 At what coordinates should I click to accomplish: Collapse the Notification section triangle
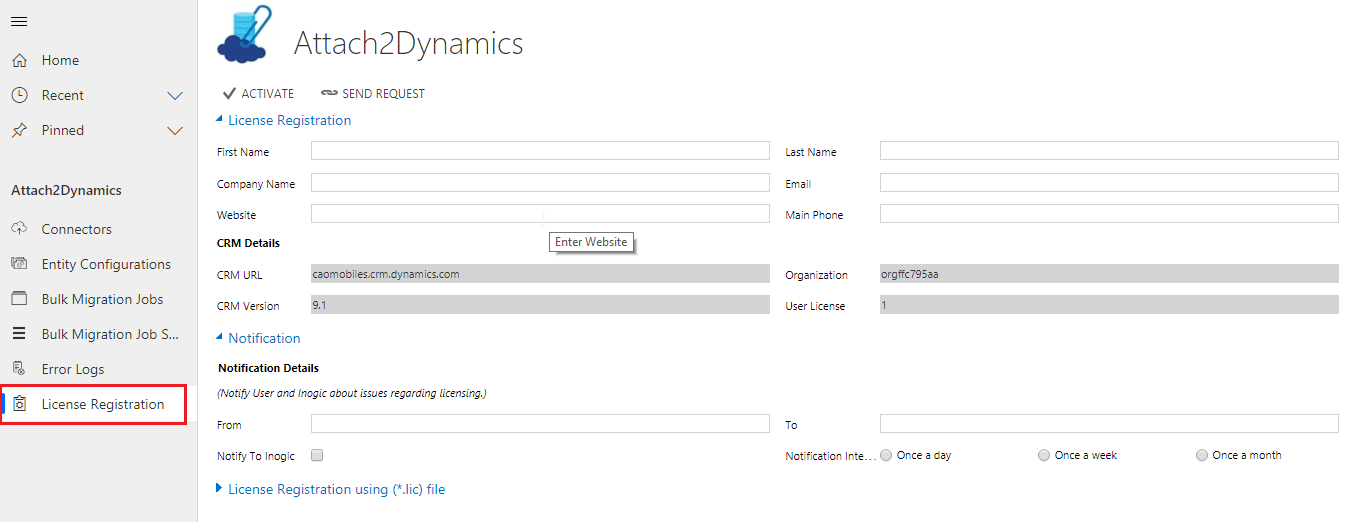coord(220,338)
